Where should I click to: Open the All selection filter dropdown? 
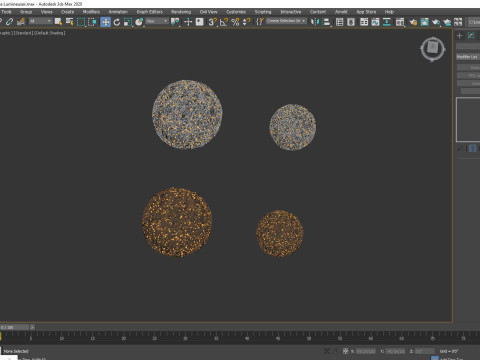point(40,21)
